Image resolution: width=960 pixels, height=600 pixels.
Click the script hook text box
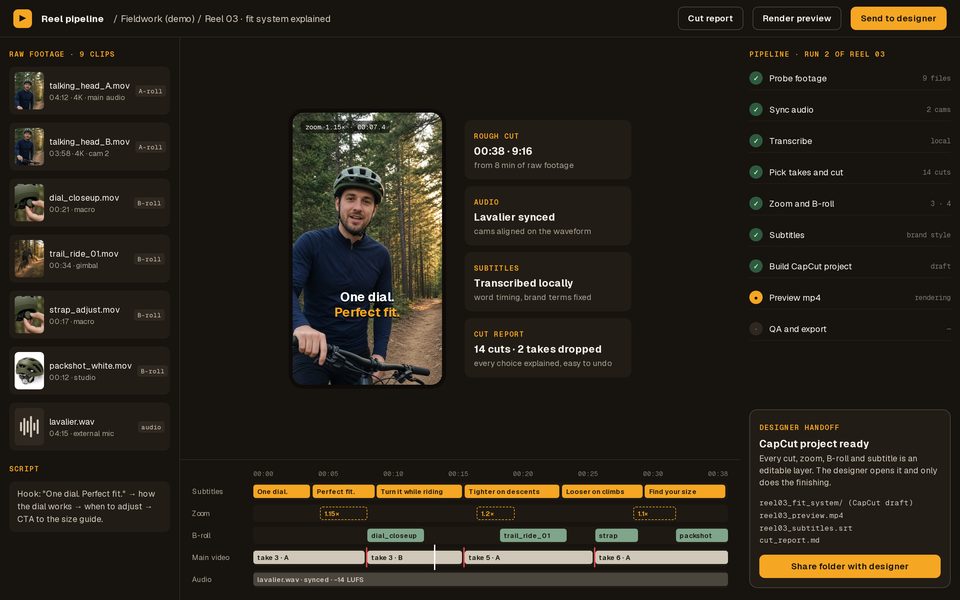pyautogui.click(x=89, y=506)
